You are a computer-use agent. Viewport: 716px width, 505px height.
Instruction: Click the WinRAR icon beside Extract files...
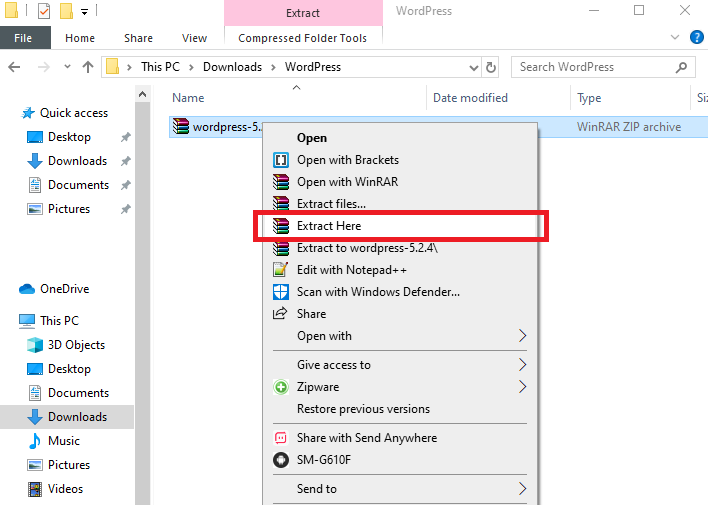(x=281, y=203)
